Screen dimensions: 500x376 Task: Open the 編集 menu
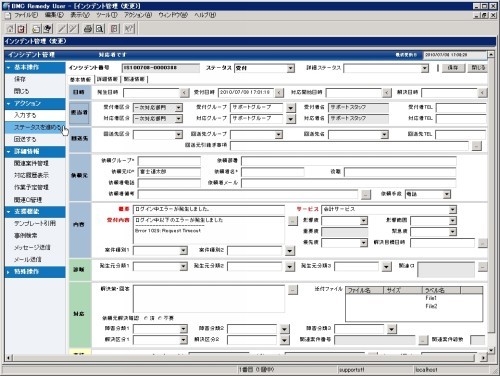54,15
